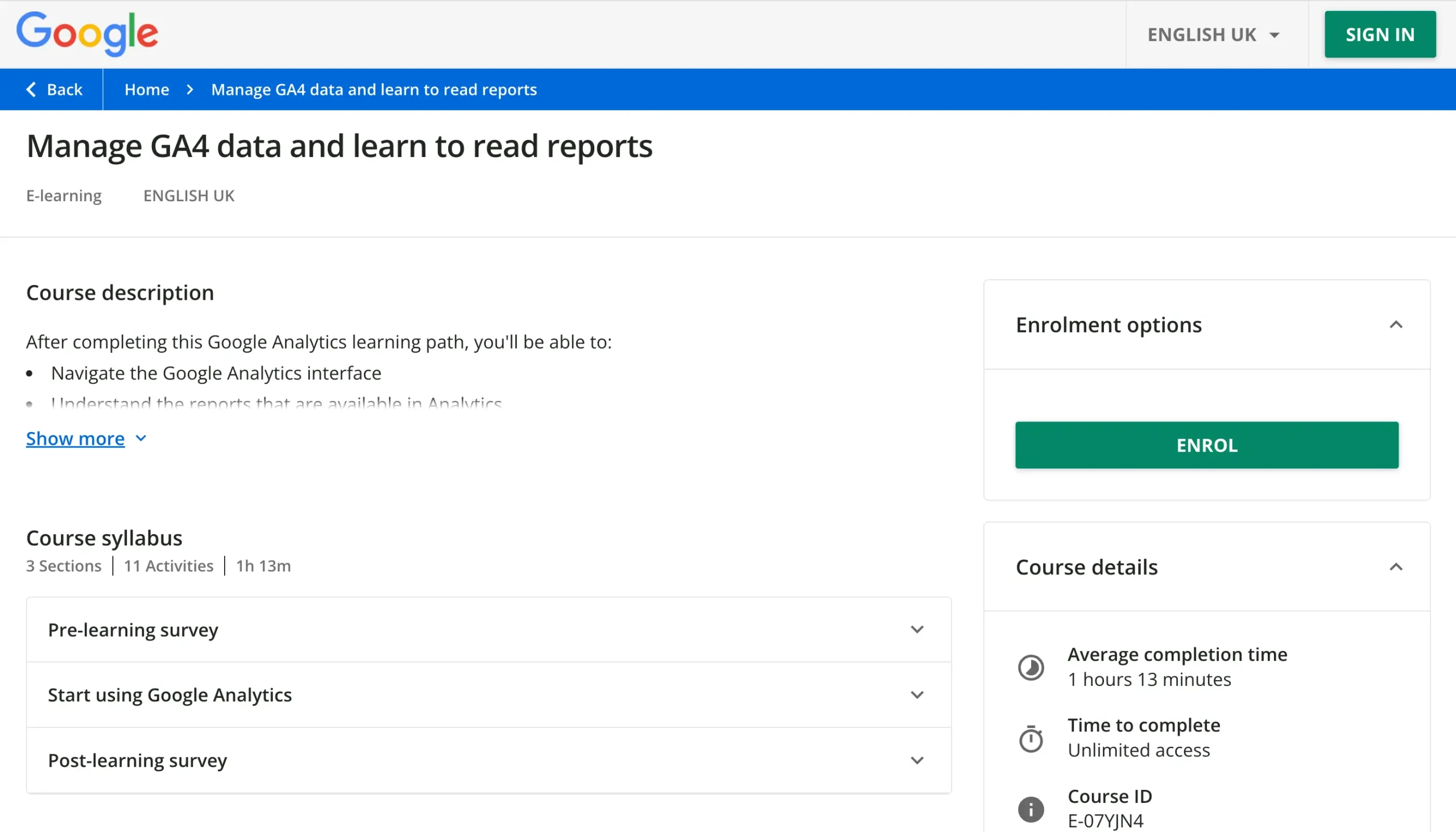Click the Google logo

pos(87,34)
